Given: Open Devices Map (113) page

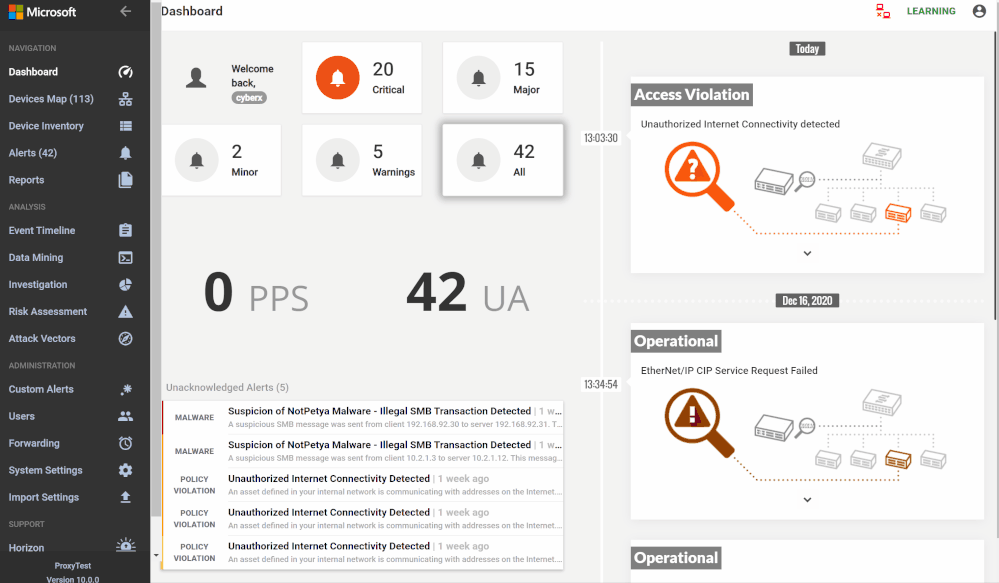Looking at the screenshot, I should click(x=51, y=99).
